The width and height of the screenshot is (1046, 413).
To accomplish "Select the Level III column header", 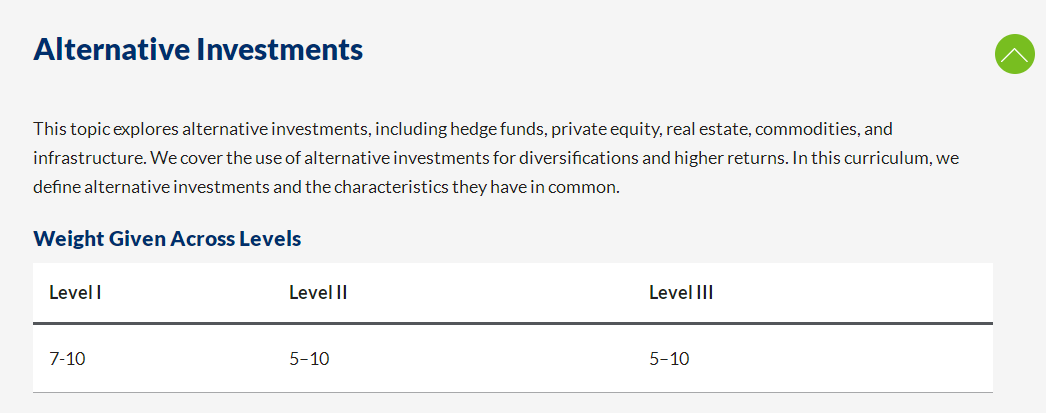I will 681,292.
